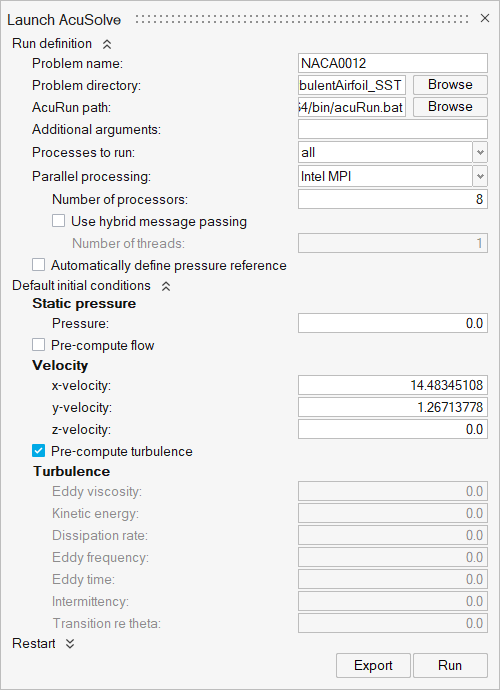This screenshot has height=690, width=500.
Task: Select the x-velocity value field
Action: tap(393, 385)
